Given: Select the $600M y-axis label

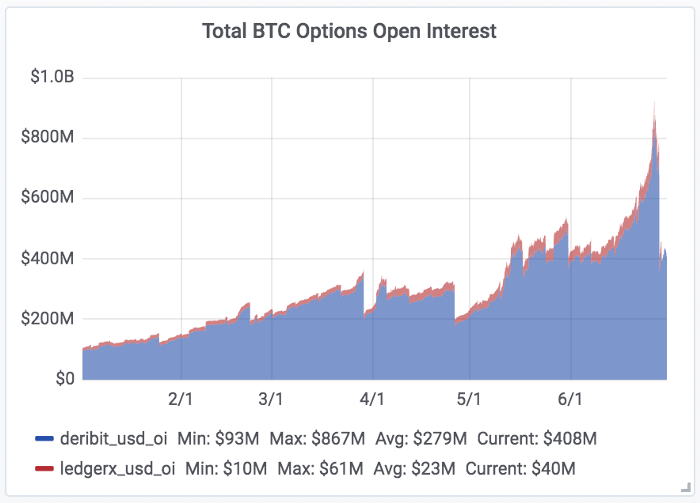Looking at the screenshot, I should 47,198.
